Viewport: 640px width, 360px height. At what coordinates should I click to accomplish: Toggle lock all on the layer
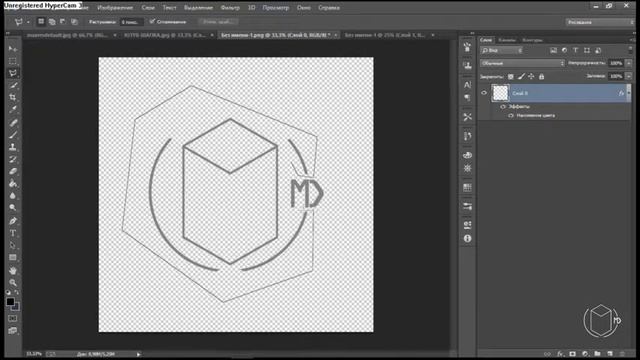(x=542, y=76)
